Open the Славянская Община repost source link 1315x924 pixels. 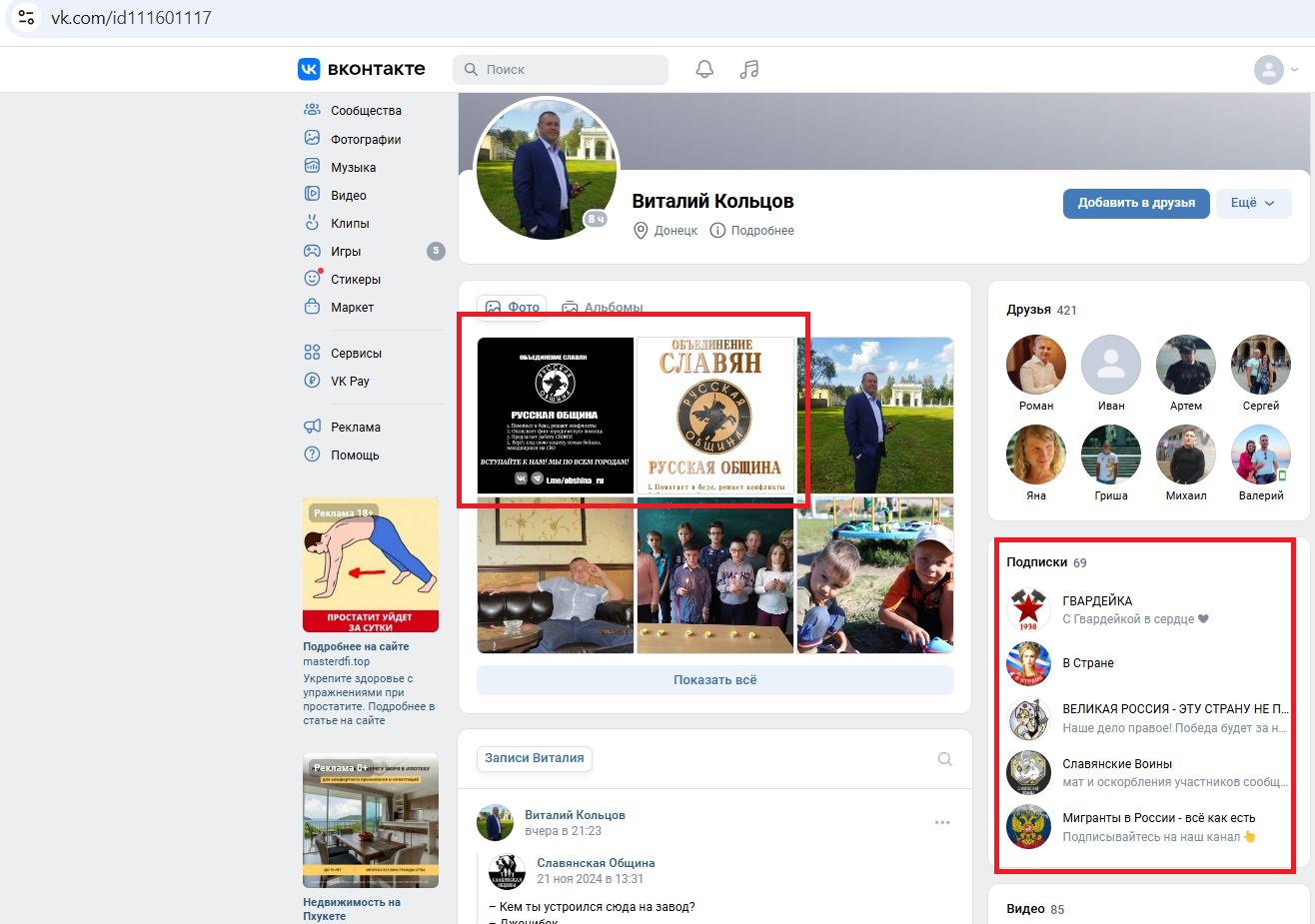click(x=596, y=863)
